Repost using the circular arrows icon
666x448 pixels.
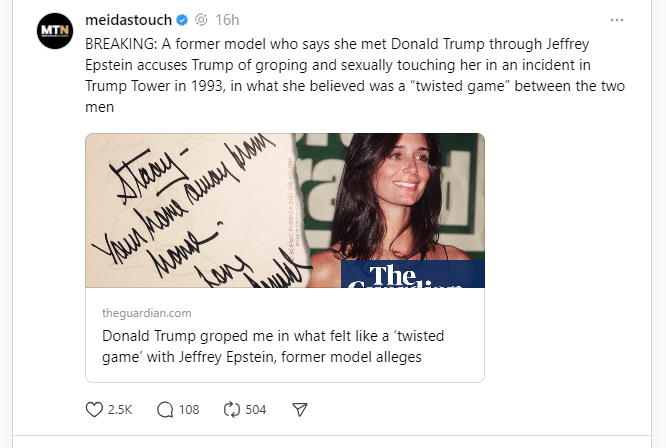click(x=232, y=409)
